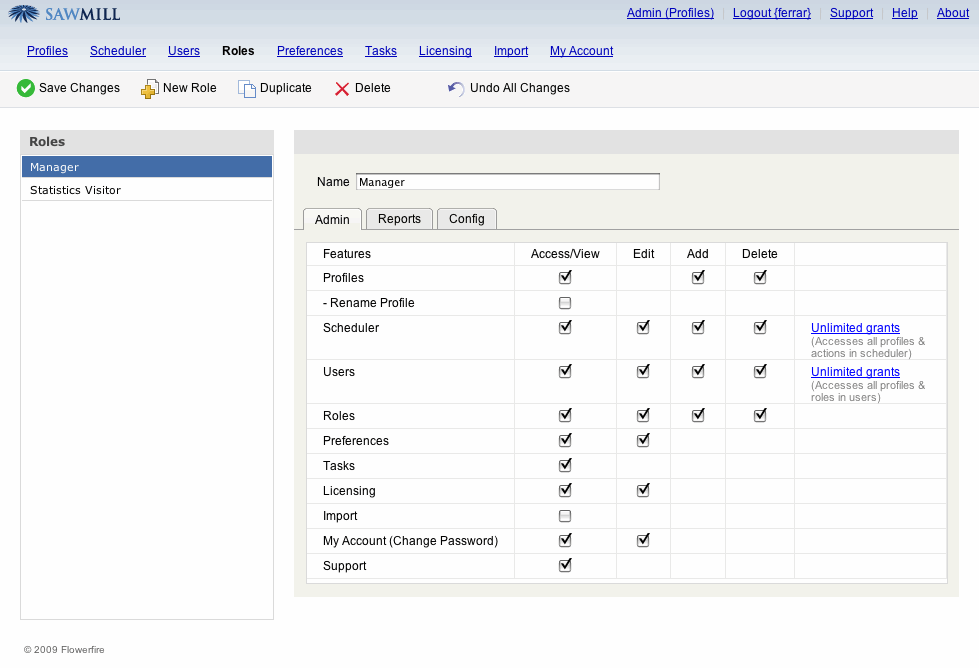Click the Sawmill logo

65,14
